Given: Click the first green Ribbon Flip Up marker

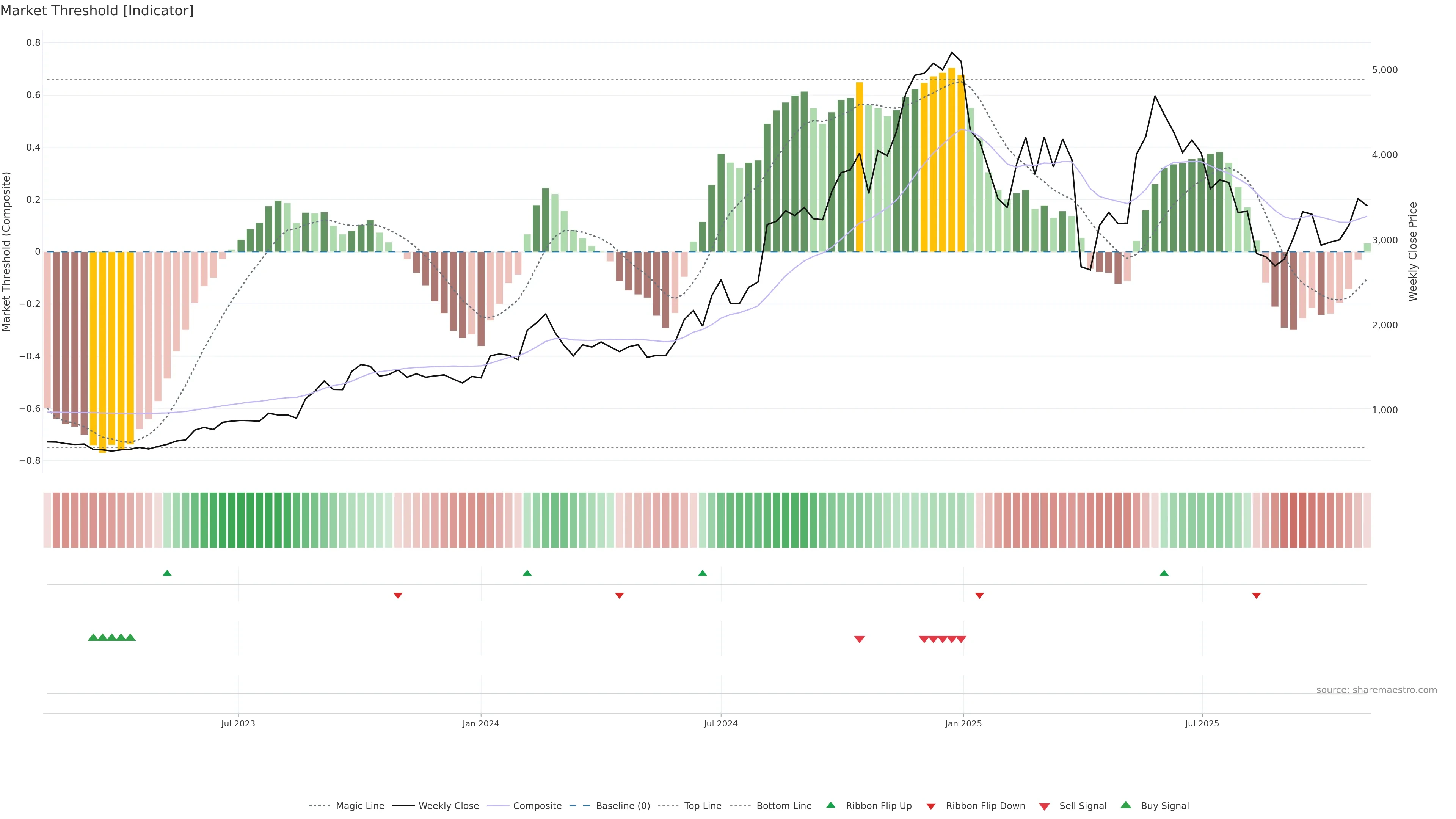Looking at the screenshot, I should click(167, 573).
